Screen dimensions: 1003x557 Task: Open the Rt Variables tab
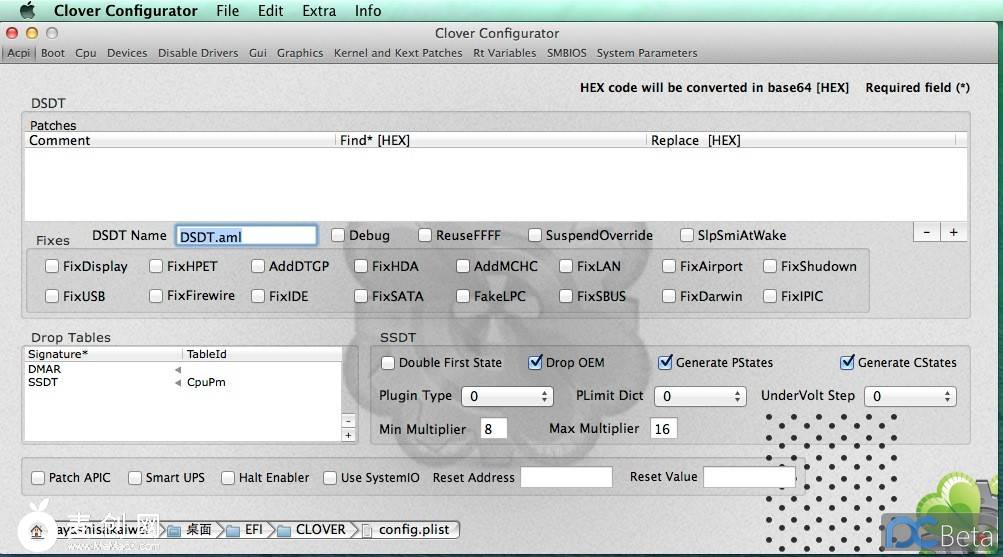tap(504, 53)
